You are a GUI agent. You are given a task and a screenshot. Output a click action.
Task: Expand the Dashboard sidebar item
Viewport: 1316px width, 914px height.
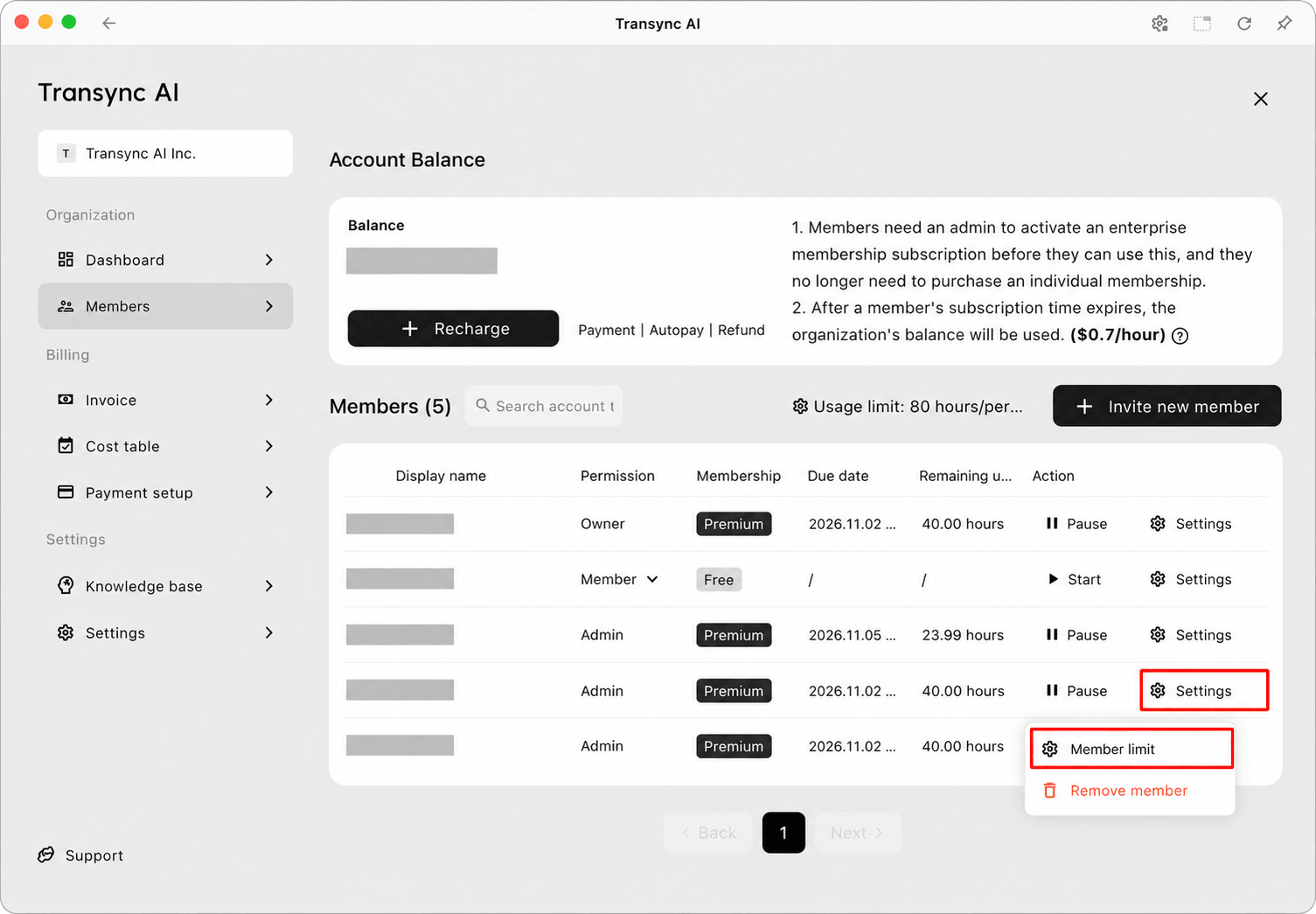click(165, 260)
